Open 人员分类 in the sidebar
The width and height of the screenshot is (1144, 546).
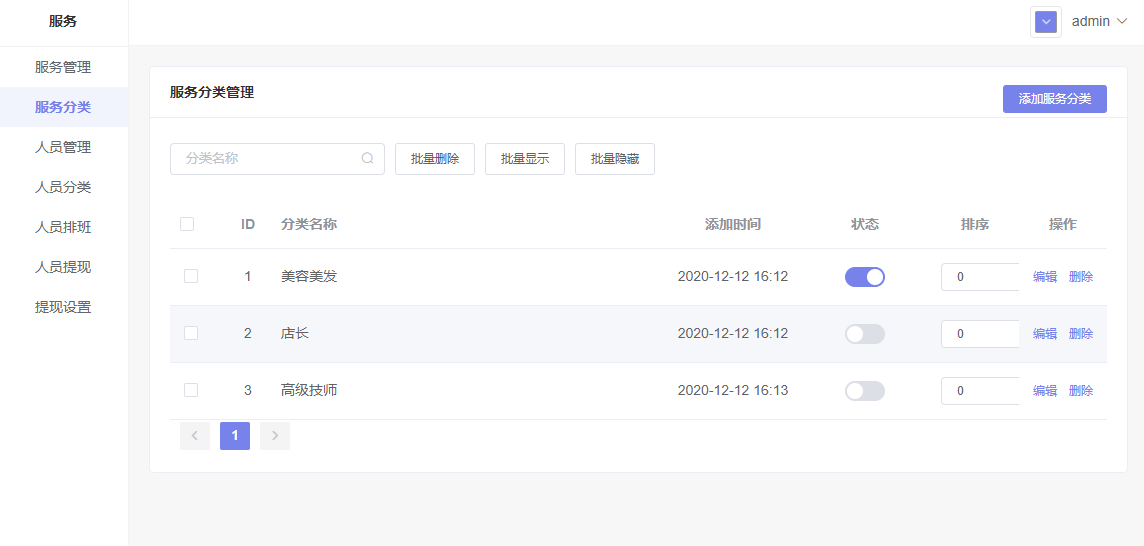pyautogui.click(x=63, y=188)
